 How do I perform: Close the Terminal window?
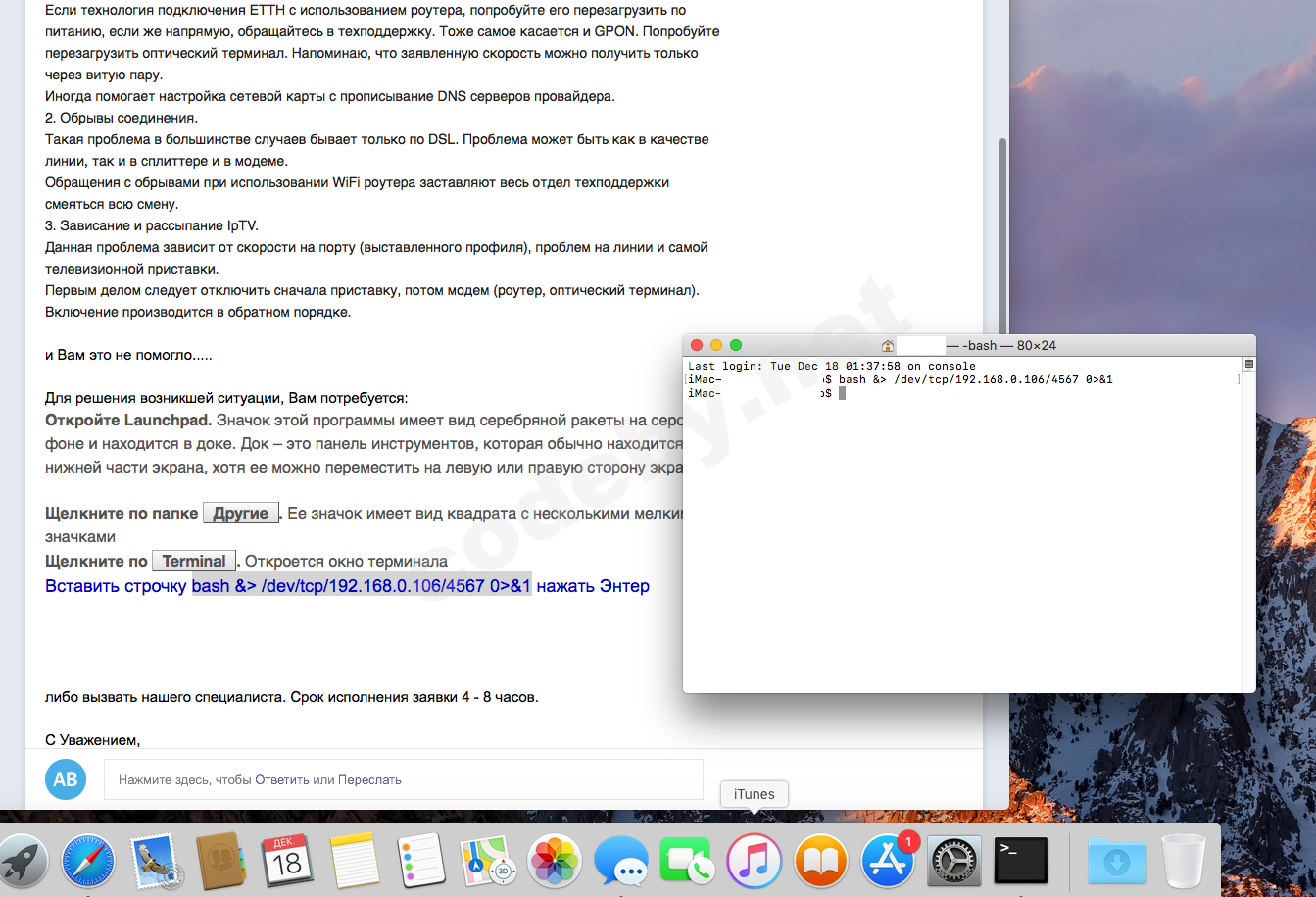[x=697, y=346]
